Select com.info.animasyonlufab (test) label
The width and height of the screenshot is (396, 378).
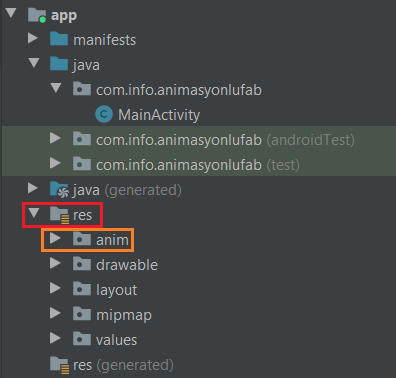coord(198,165)
